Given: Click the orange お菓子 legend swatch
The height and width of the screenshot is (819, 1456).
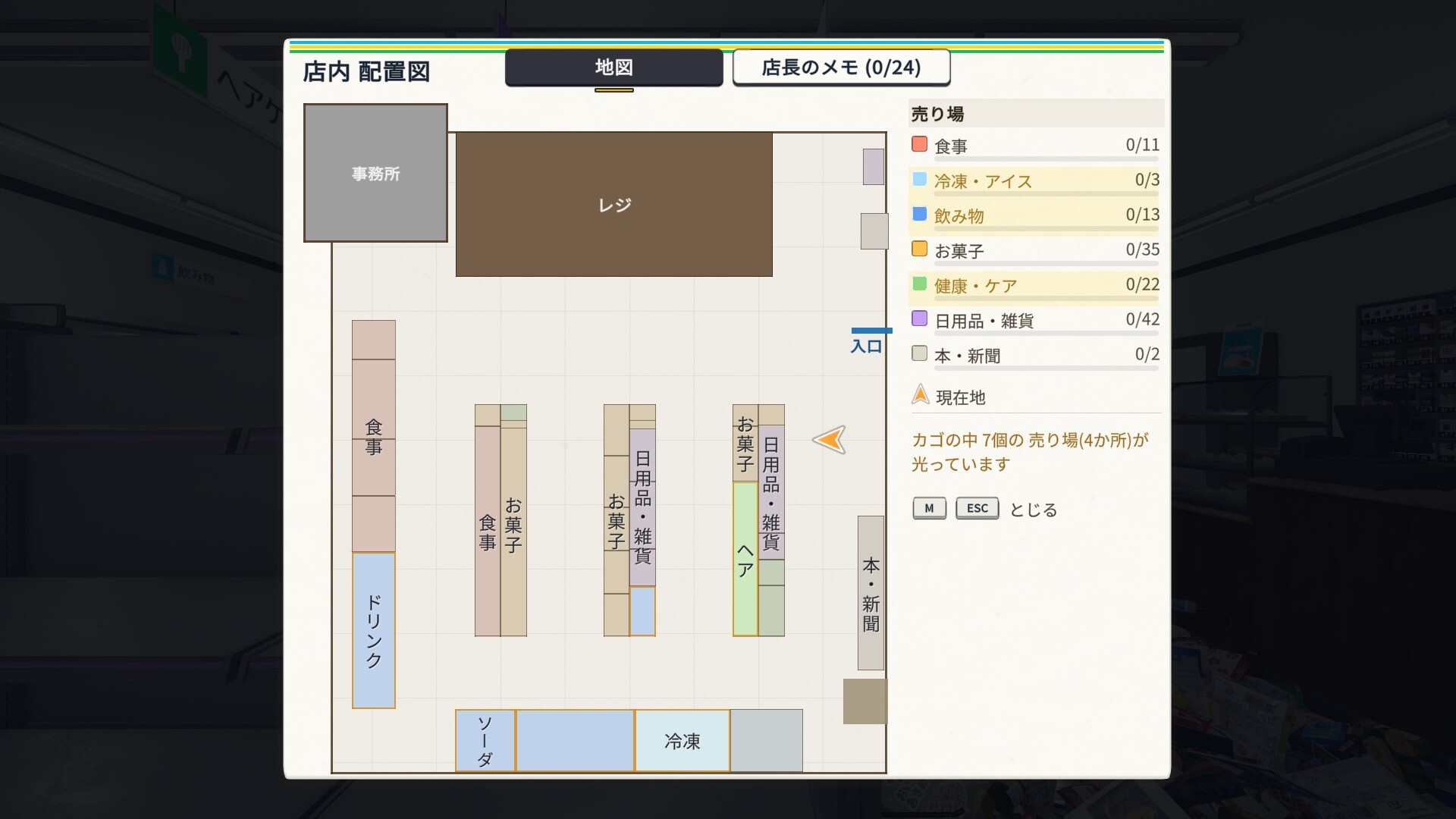Looking at the screenshot, I should (x=920, y=249).
